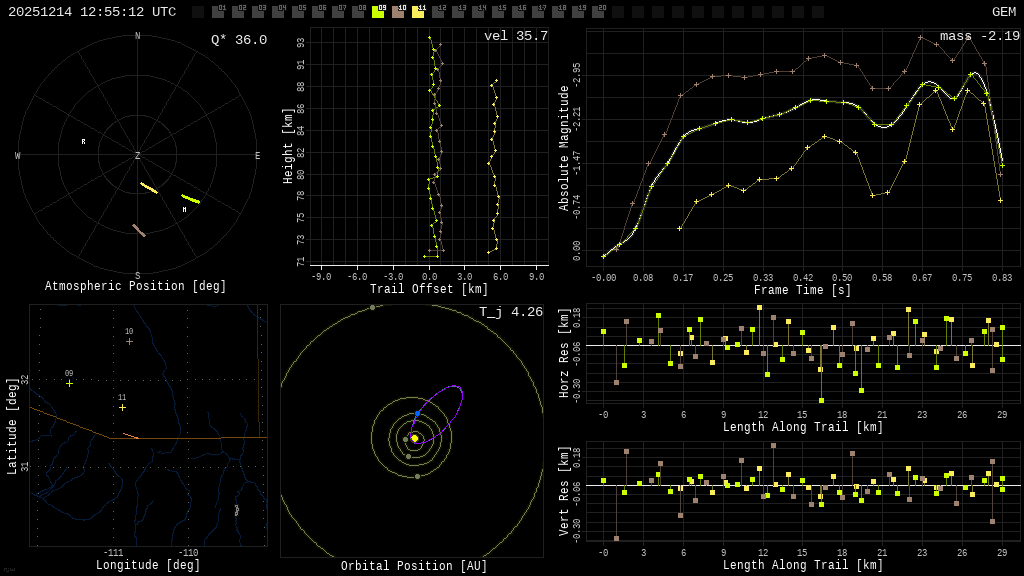Click the R marker in the sky plot
The height and width of the screenshot is (576, 1024).
coord(83,142)
